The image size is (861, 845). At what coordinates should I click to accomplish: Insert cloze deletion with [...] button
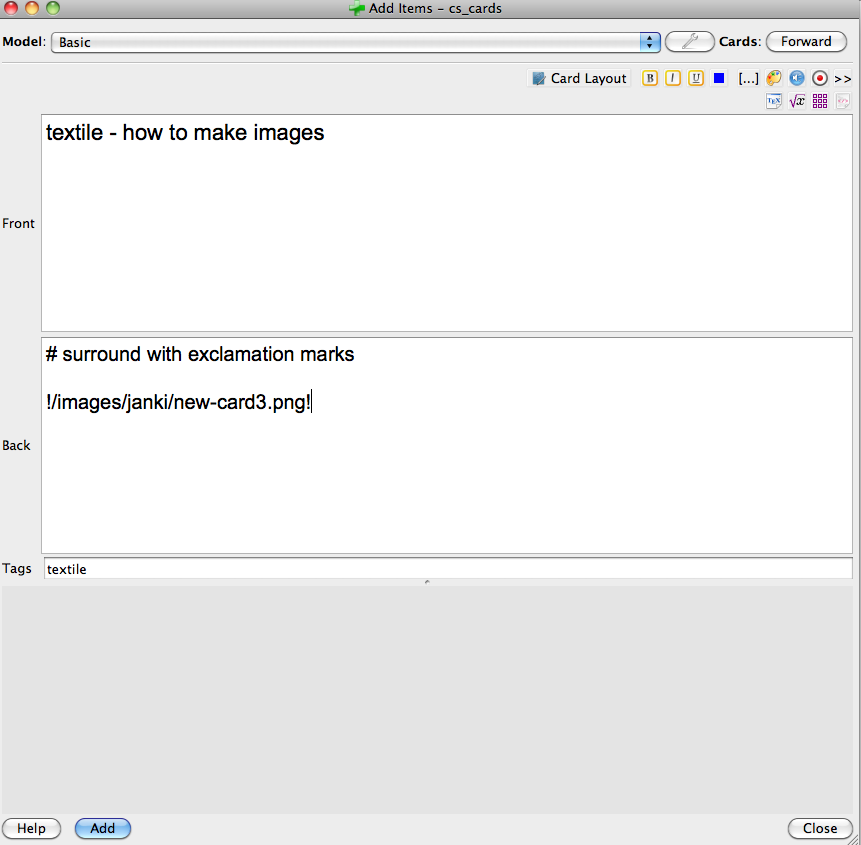[748, 78]
